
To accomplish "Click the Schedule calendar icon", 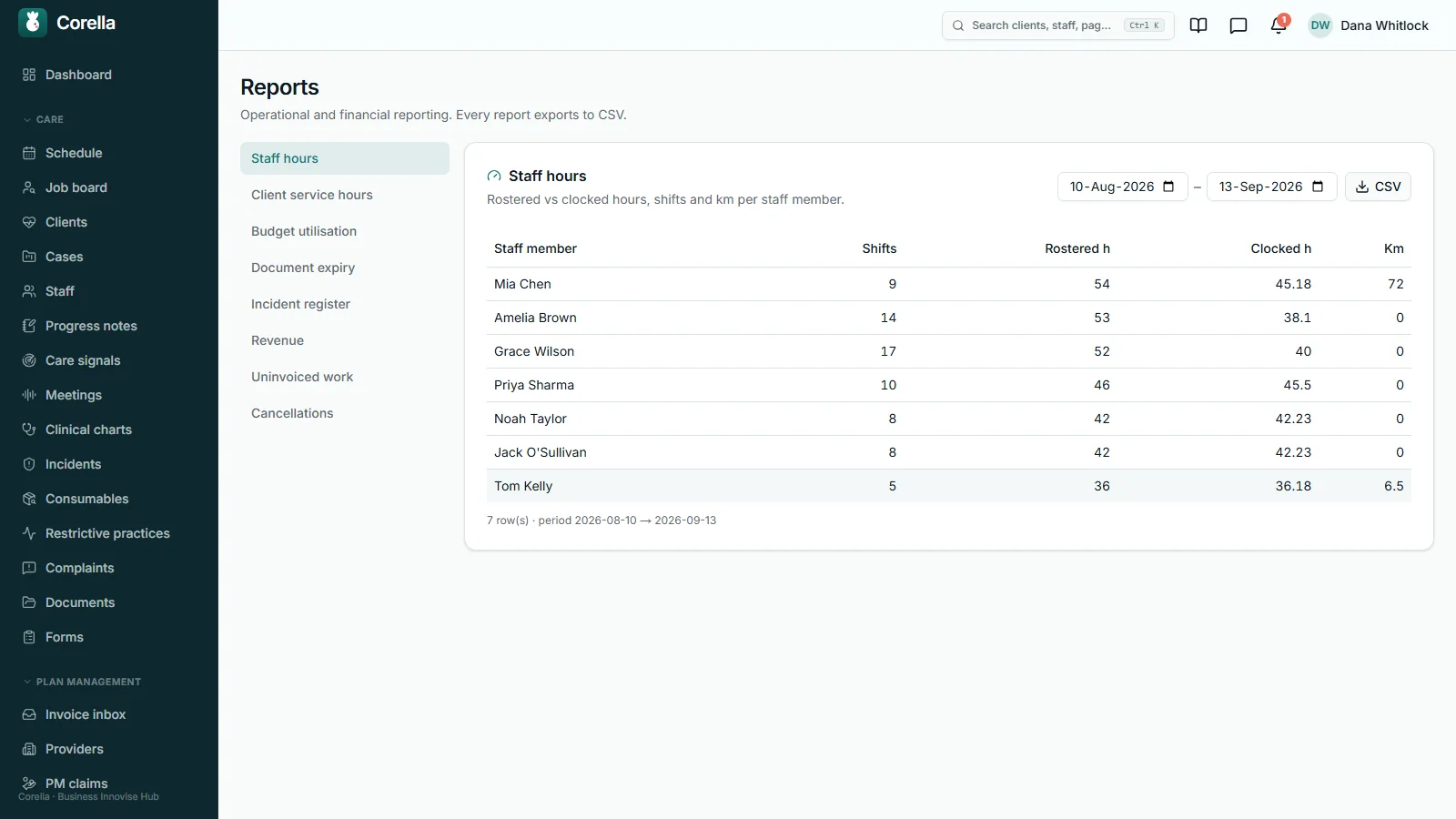I will click(29, 153).
